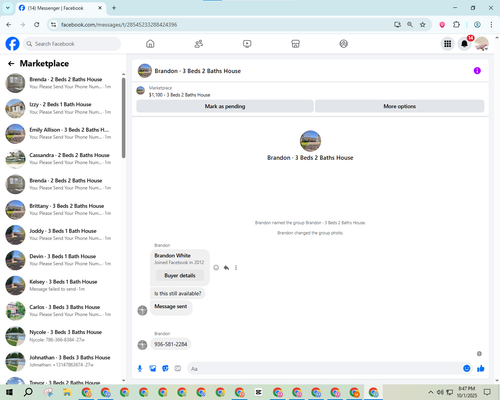Open the emoji picker in message box
This screenshot has height=400, width=500.
(x=467, y=368)
